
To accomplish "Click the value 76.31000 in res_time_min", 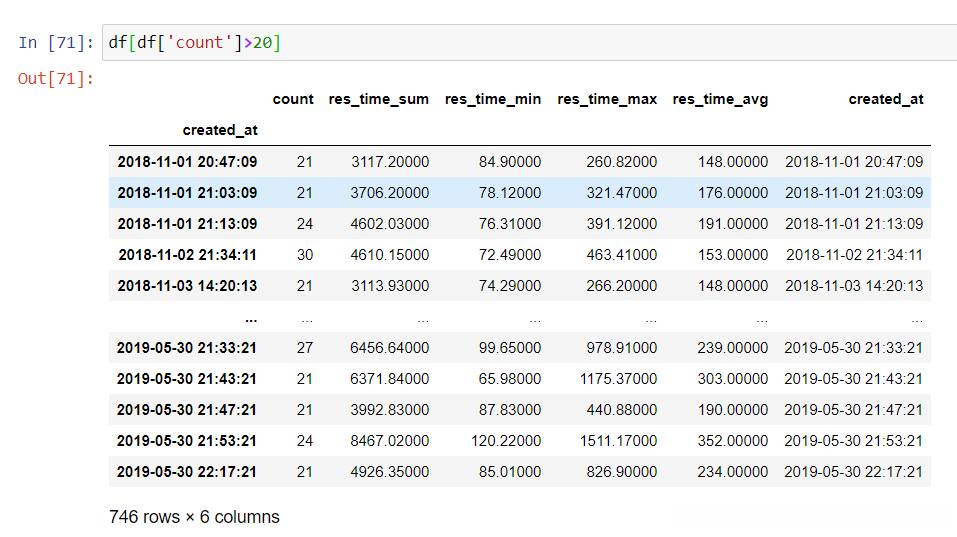I will coord(510,224).
